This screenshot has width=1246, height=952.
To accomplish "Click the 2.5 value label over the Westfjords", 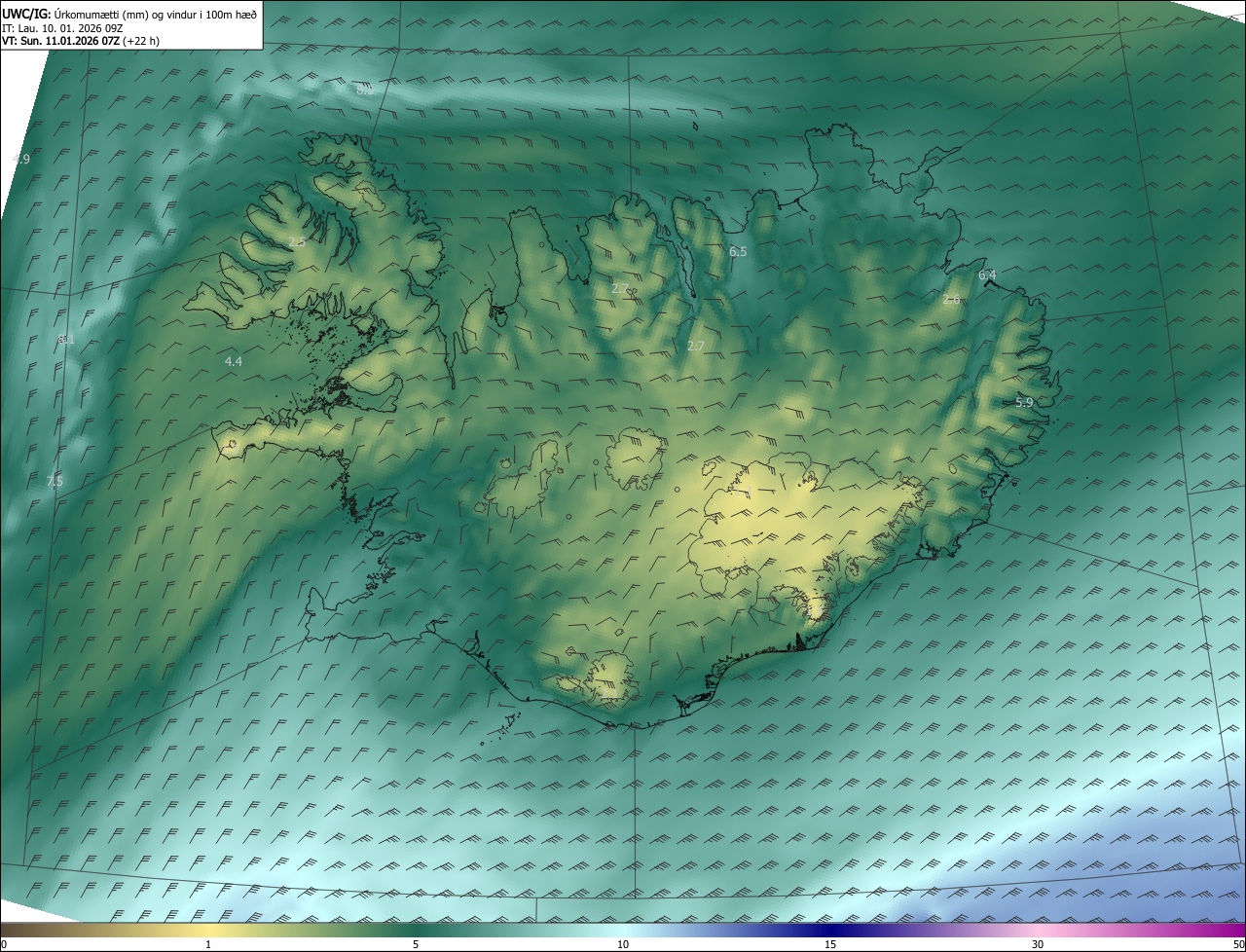I will (297, 241).
